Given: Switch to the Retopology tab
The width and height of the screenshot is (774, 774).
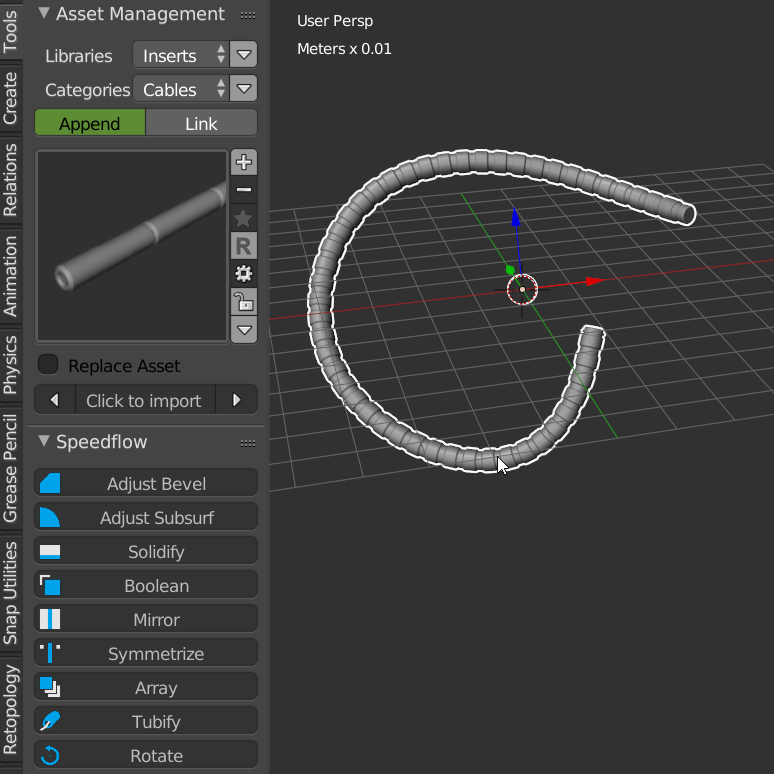Looking at the screenshot, I should pos(10,710).
